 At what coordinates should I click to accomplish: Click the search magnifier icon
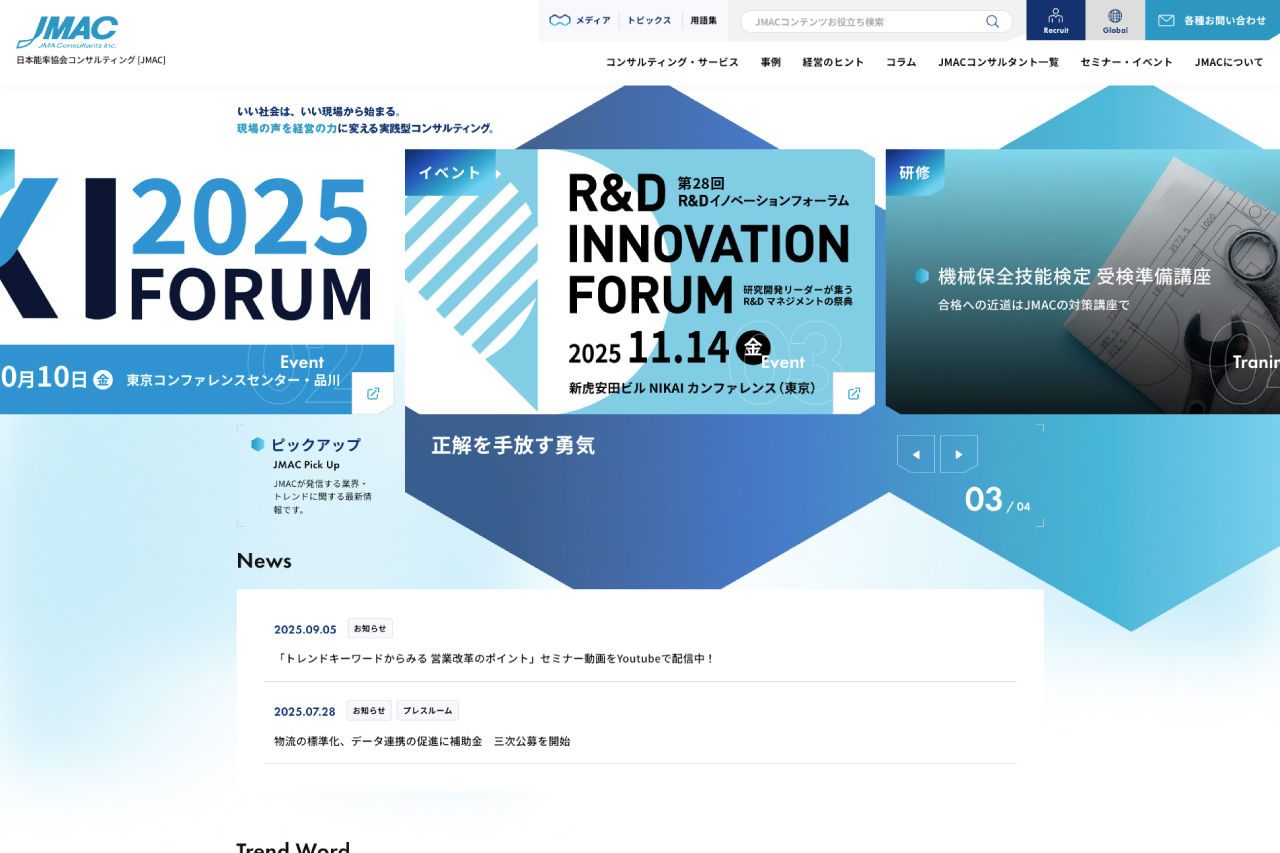pyautogui.click(x=992, y=21)
